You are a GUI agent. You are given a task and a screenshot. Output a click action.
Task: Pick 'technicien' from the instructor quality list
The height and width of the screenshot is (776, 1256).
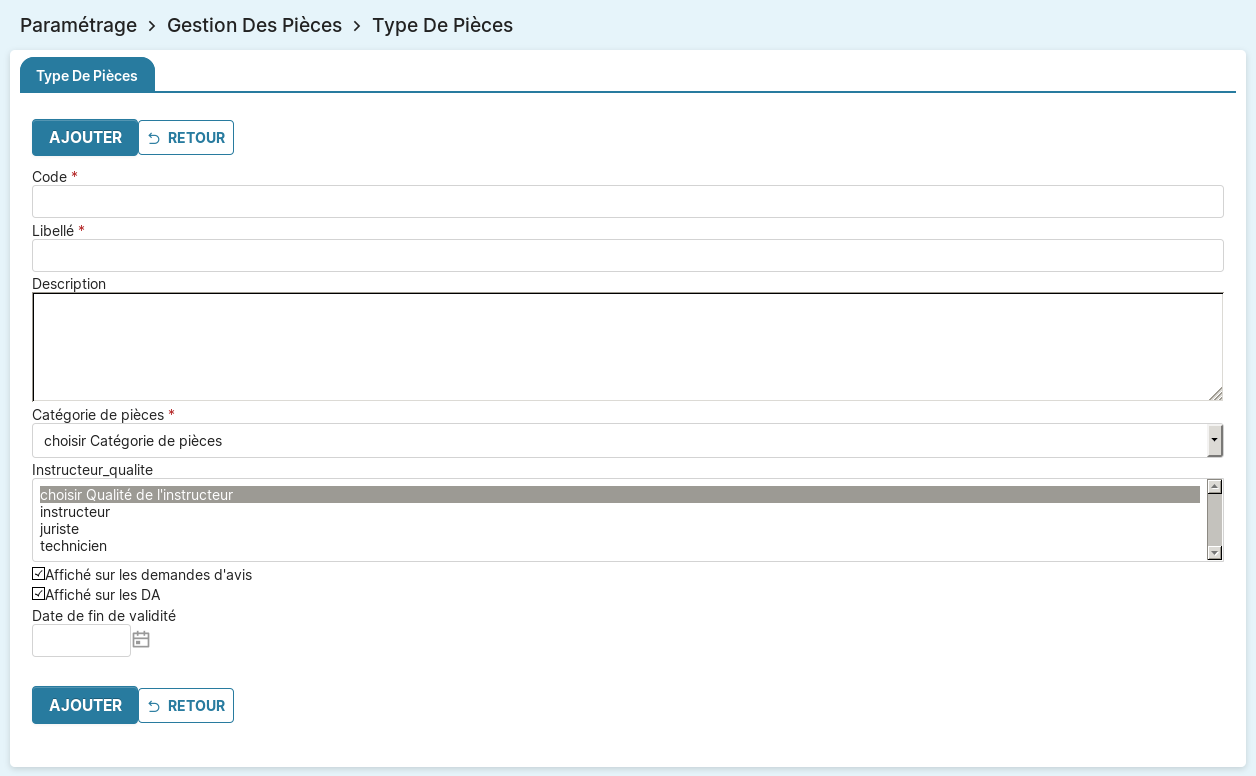point(74,546)
